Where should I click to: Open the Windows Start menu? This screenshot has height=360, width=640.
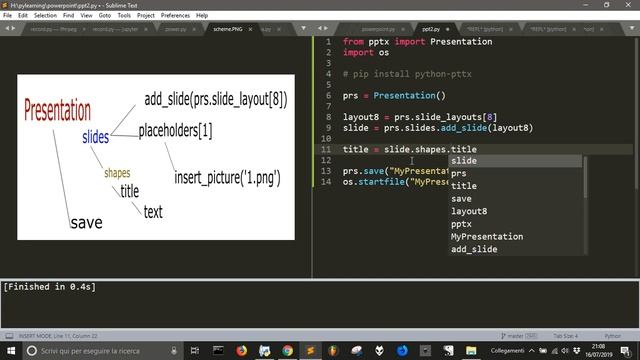tap(11, 351)
